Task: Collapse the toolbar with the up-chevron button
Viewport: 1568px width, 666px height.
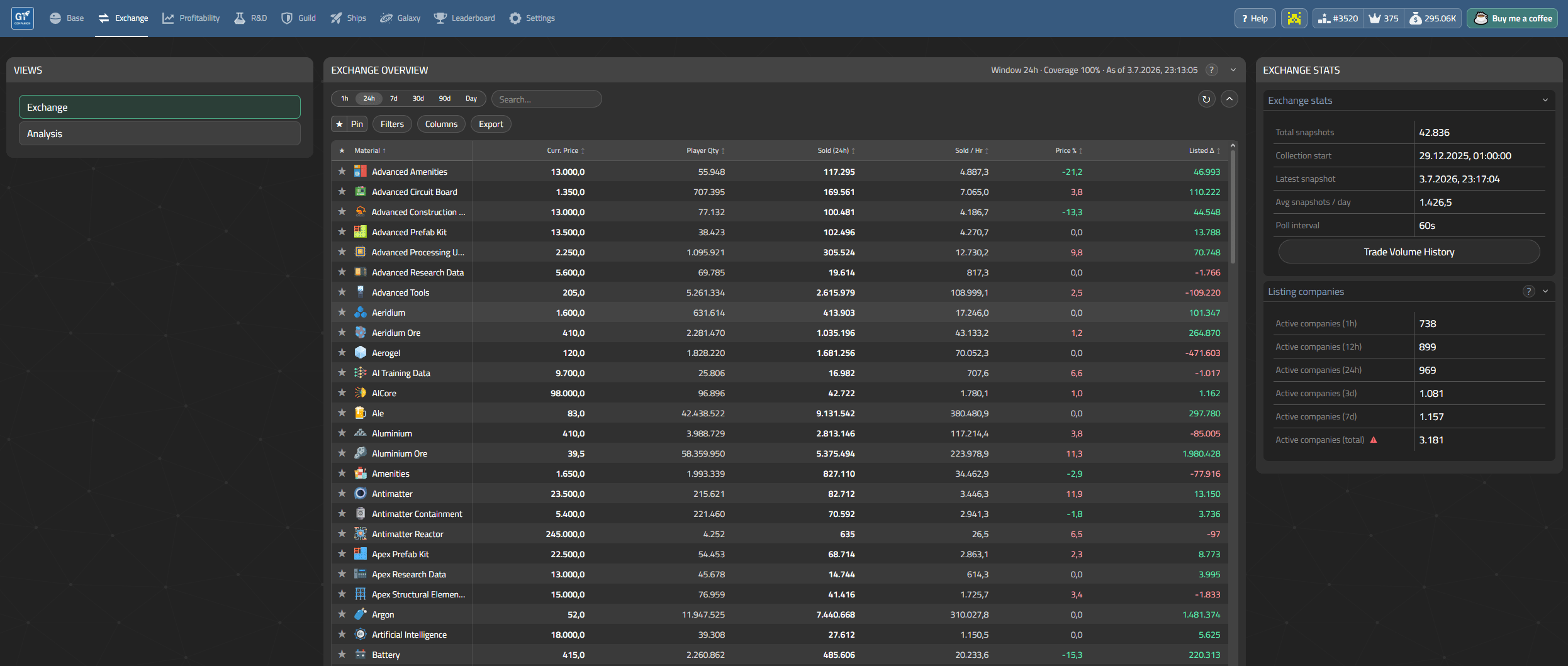Action: coord(1229,99)
